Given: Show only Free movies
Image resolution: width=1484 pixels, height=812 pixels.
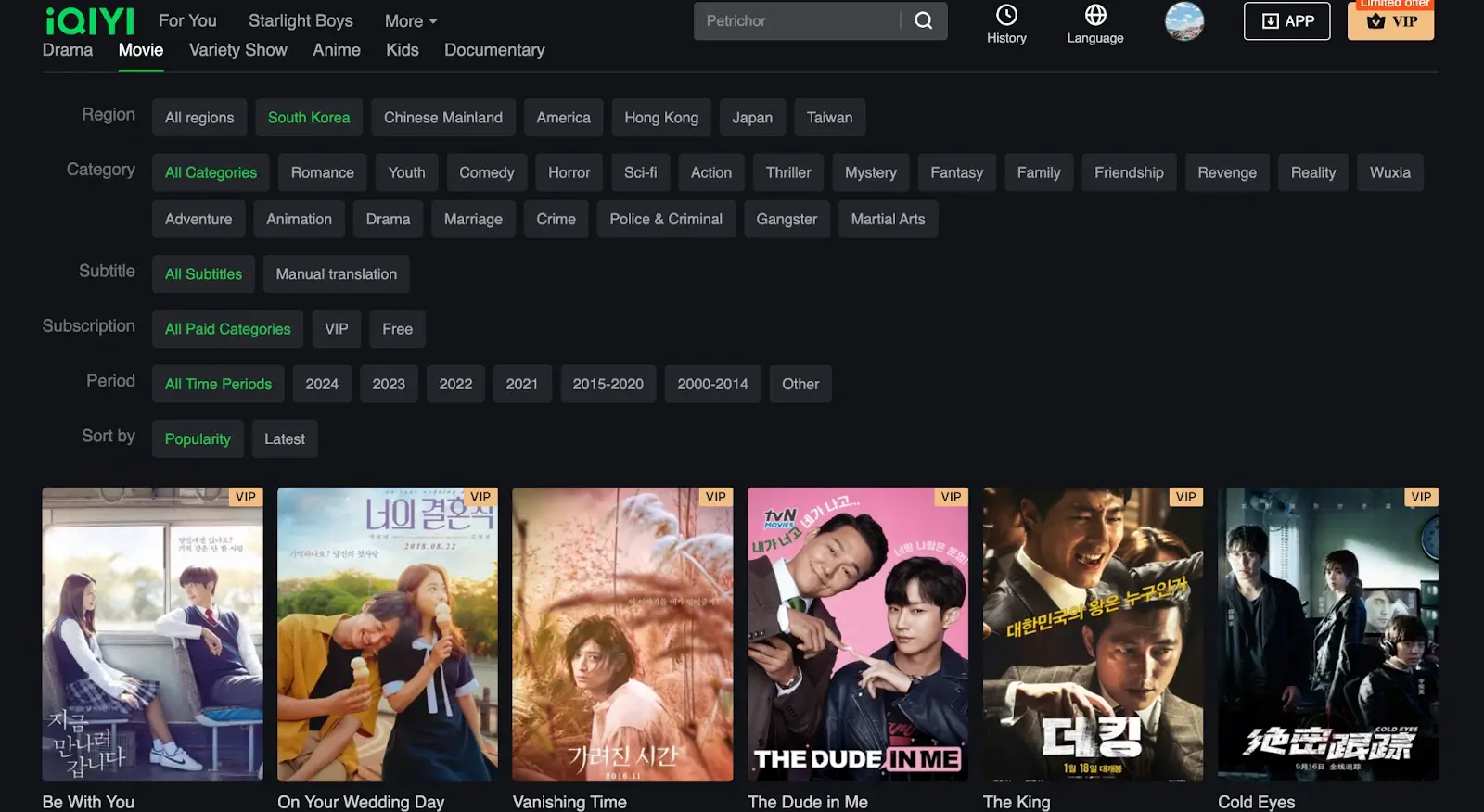Looking at the screenshot, I should coord(398,329).
